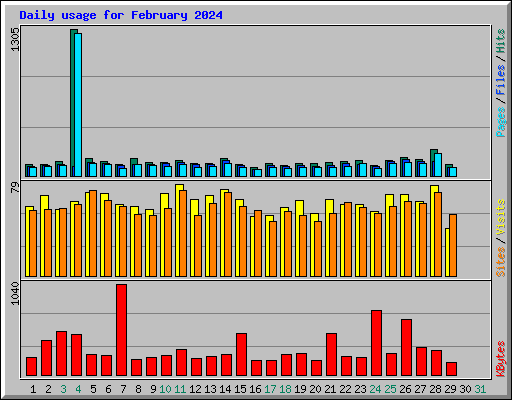Click day label 28 on the x-axis
512x400 pixels.
pyautogui.click(x=435, y=389)
